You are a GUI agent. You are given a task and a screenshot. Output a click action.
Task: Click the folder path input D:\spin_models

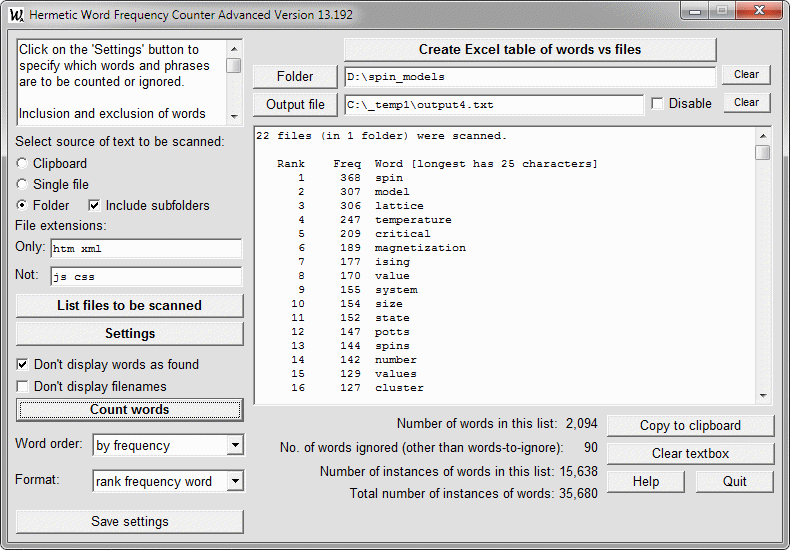point(530,77)
